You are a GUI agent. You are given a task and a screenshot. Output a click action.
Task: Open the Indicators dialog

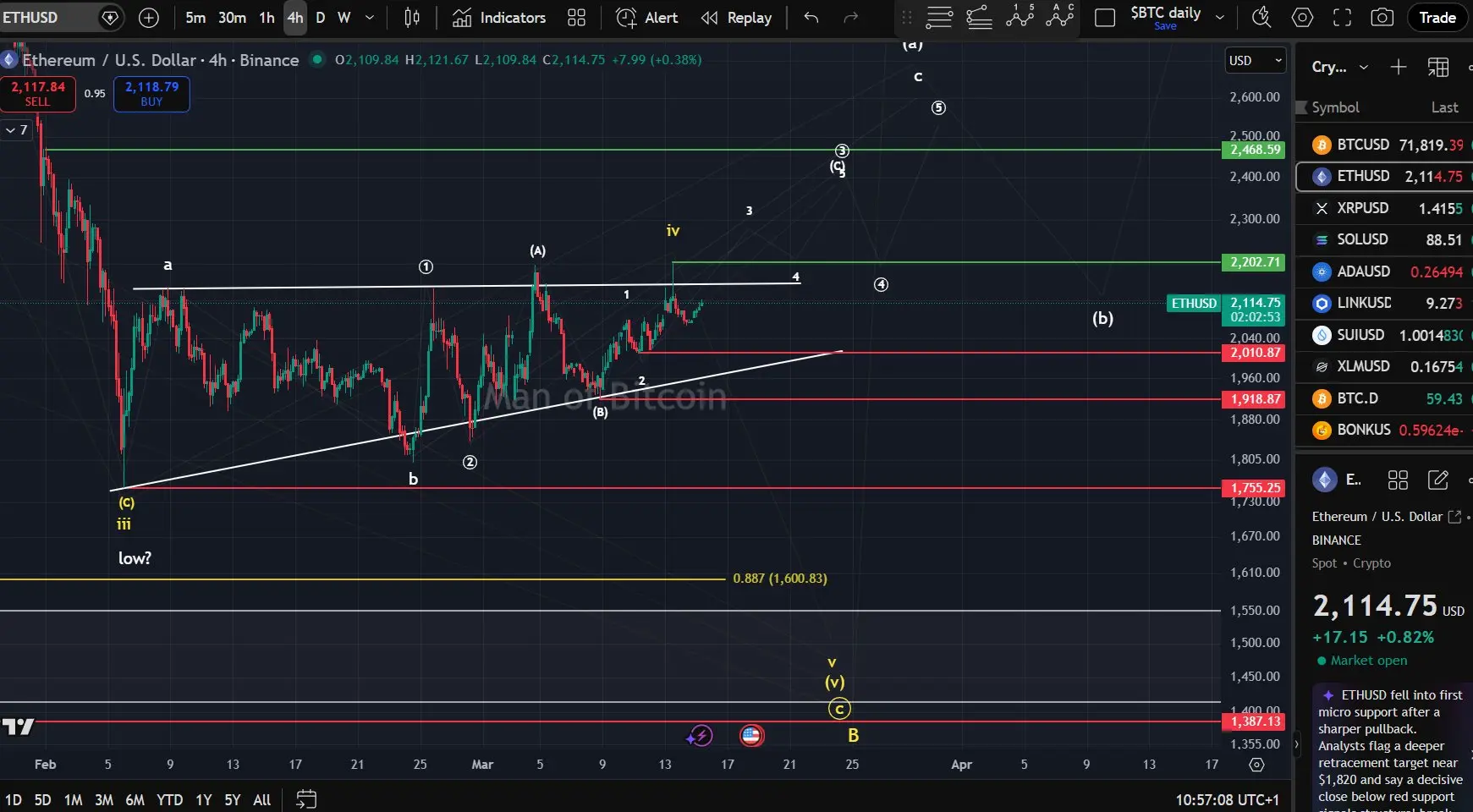click(x=499, y=18)
